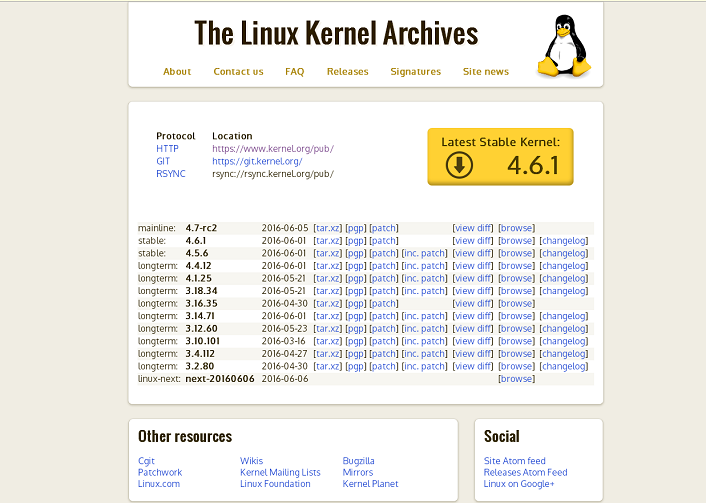Viewport: 706px width, 503px height.
Task: Click the GIT protocol link
Action: (163, 161)
